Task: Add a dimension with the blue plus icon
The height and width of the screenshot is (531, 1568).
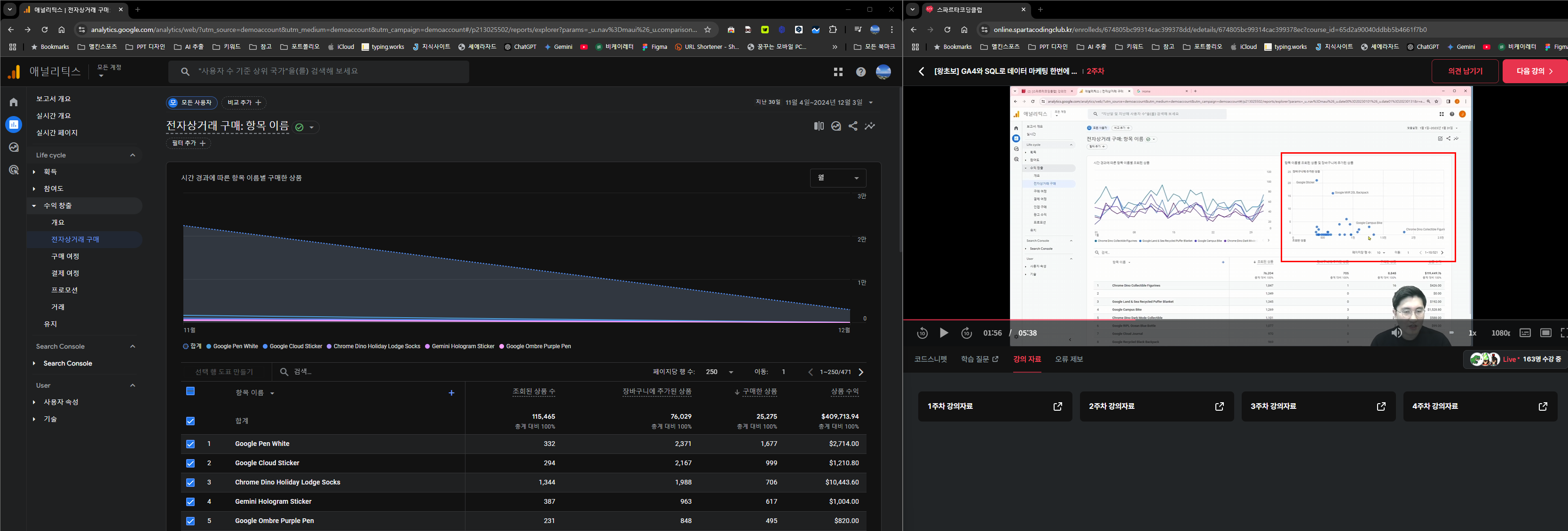Action: pos(451,393)
